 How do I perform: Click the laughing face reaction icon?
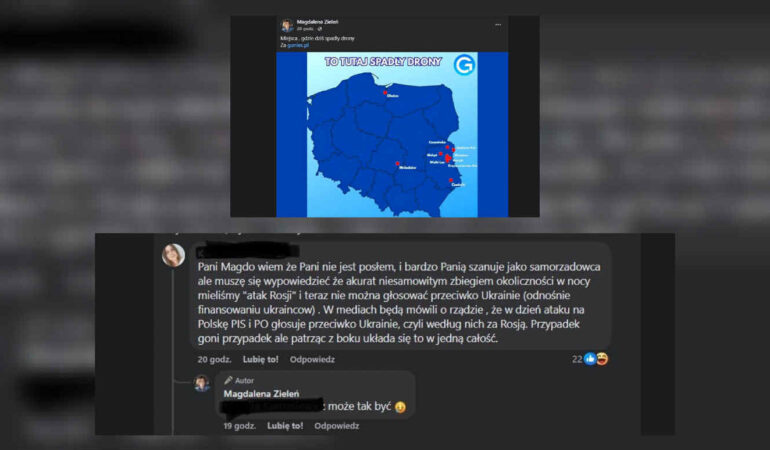click(602, 359)
